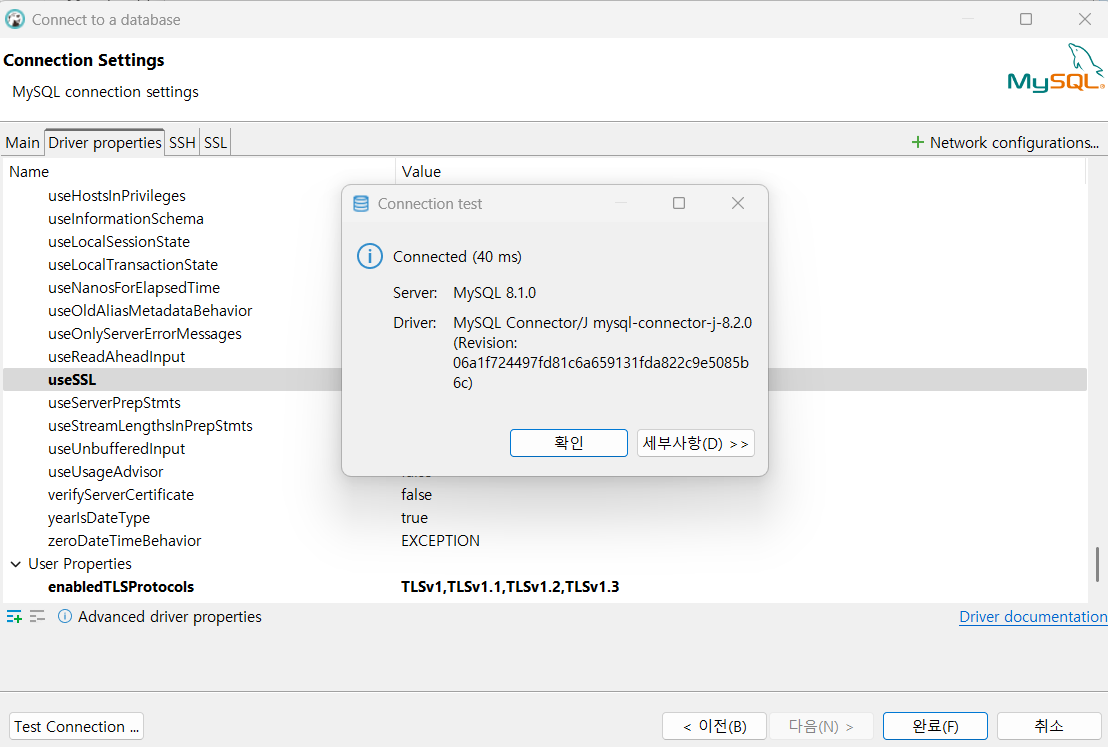This screenshot has width=1108, height=747.
Task: Click the true value of yearIsDateType
Action: pos(415,518)
